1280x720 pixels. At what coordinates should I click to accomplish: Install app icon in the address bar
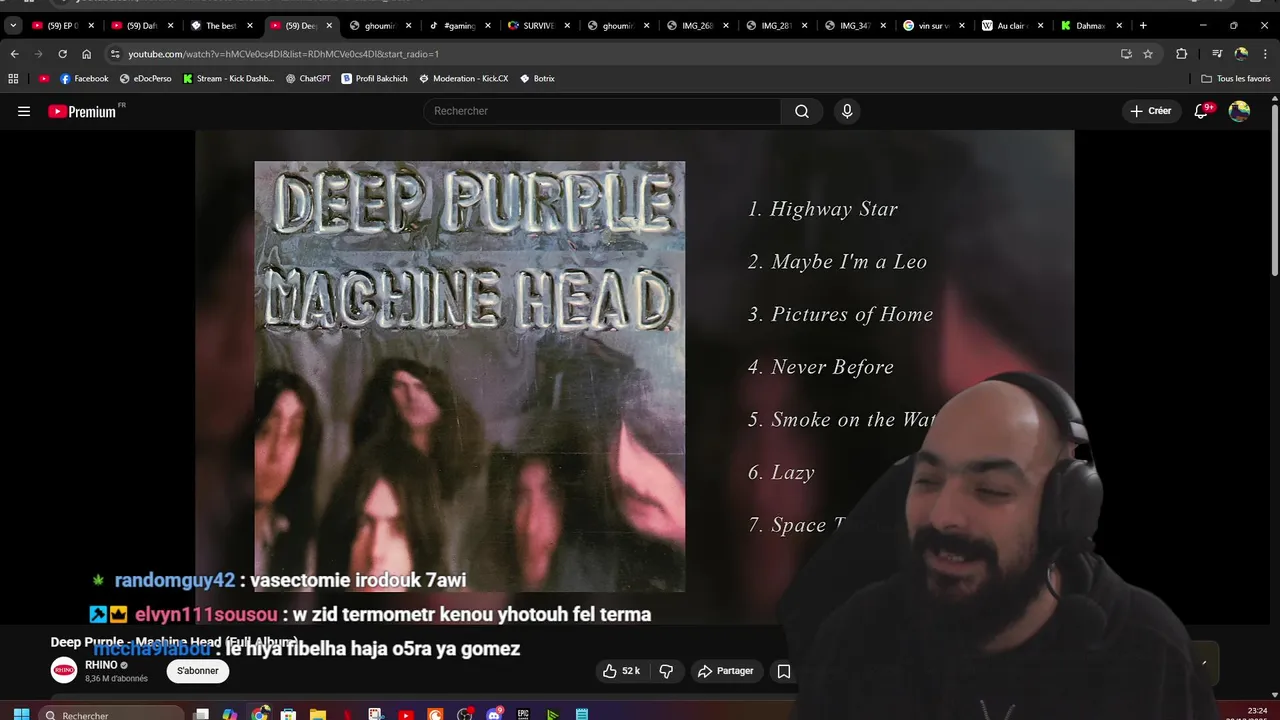[x=1126, y=54]
